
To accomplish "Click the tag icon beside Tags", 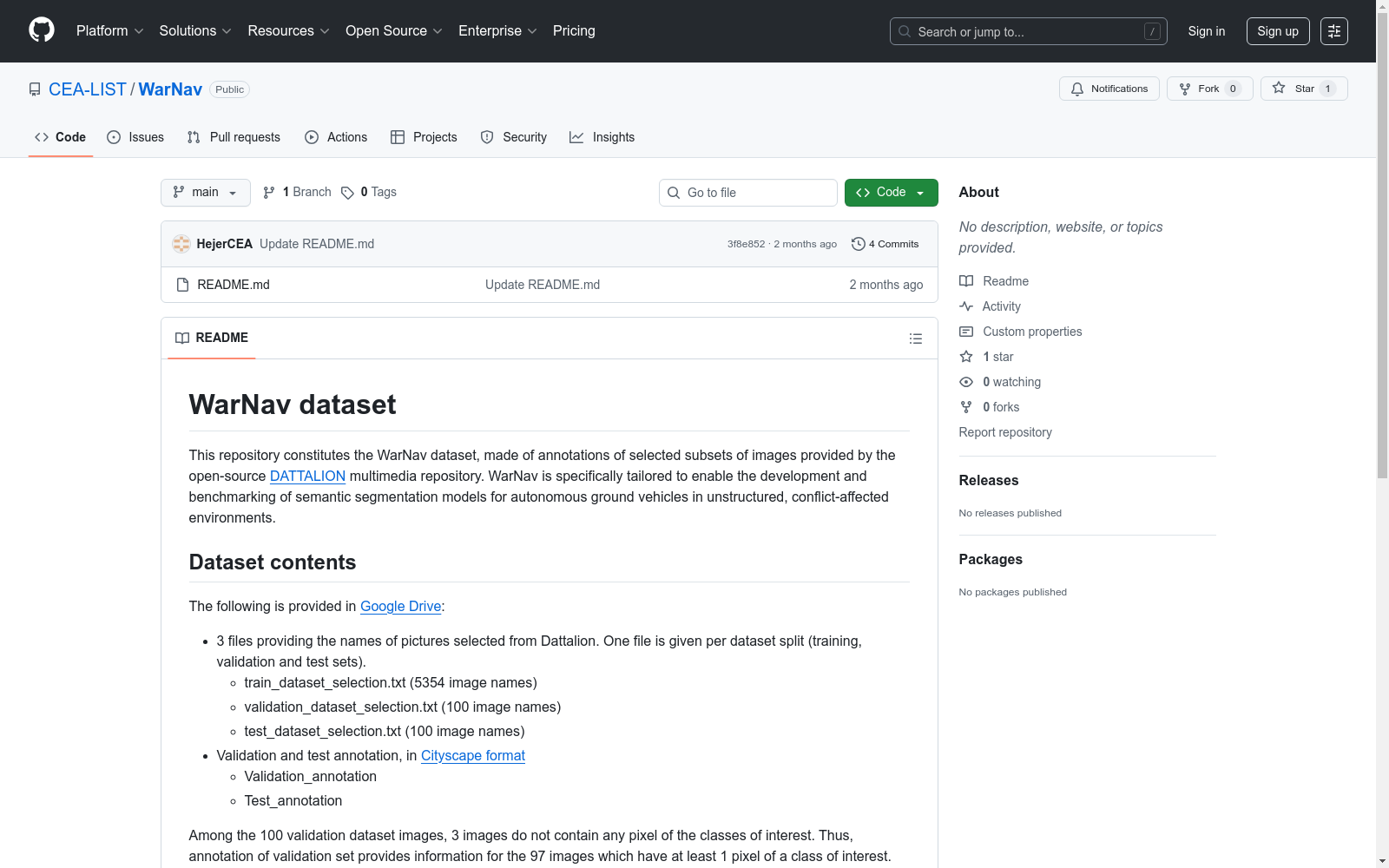I will (347, 193).
